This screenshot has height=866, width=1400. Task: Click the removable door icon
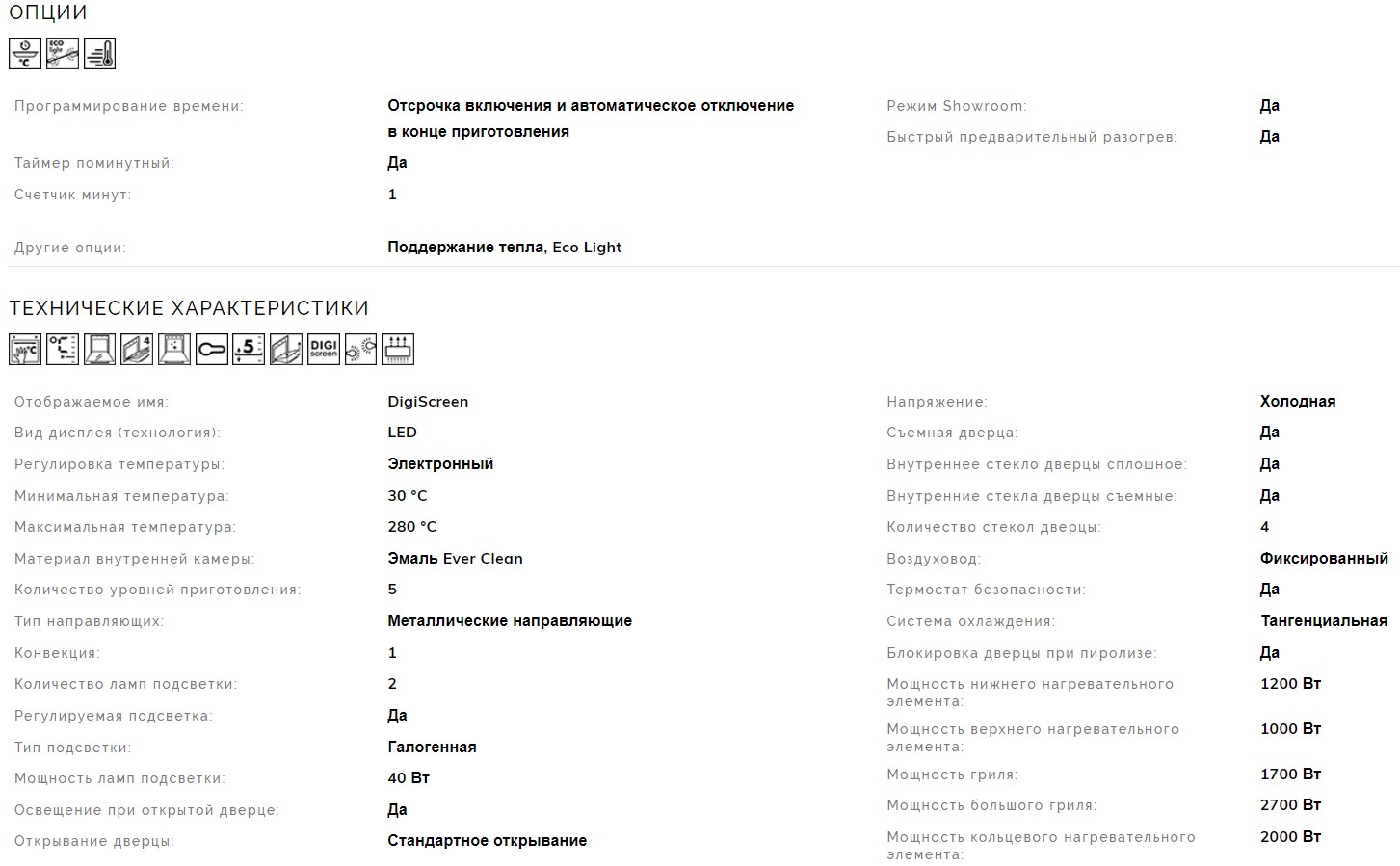pyautogui.click(x=286, y=349)
